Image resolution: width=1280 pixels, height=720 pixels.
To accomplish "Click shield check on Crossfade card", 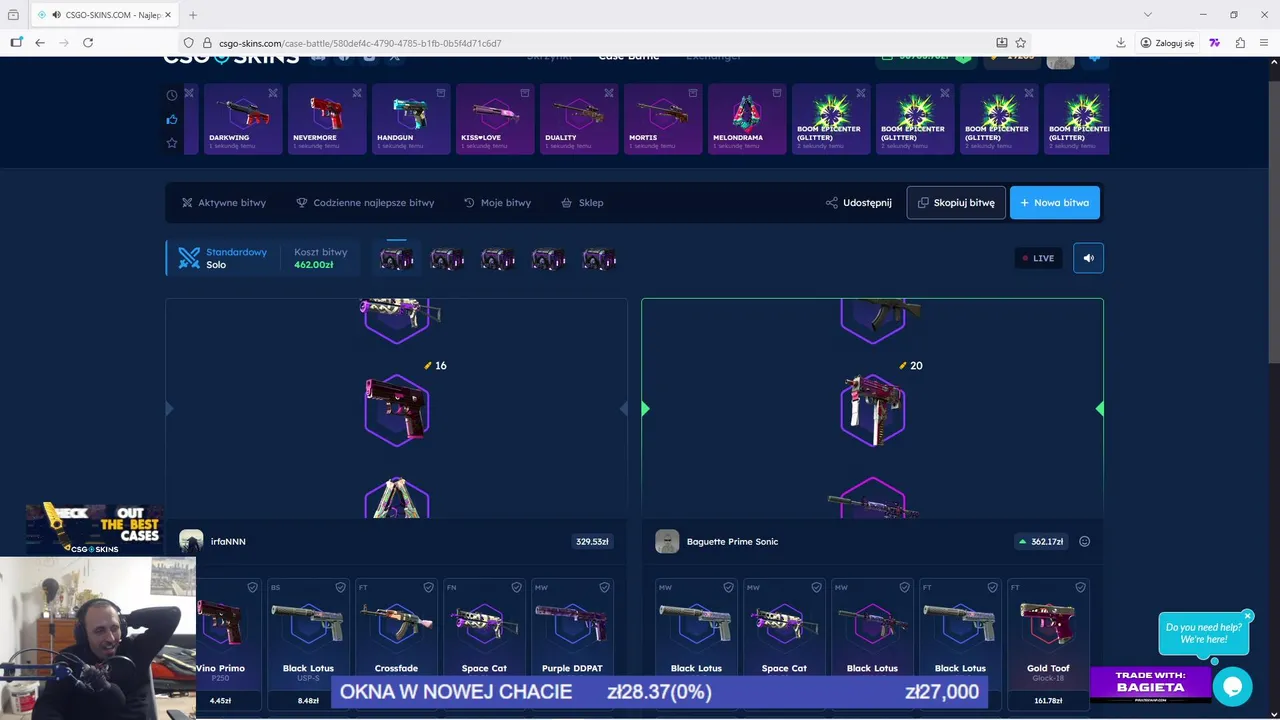I will [x=428, y=587].
